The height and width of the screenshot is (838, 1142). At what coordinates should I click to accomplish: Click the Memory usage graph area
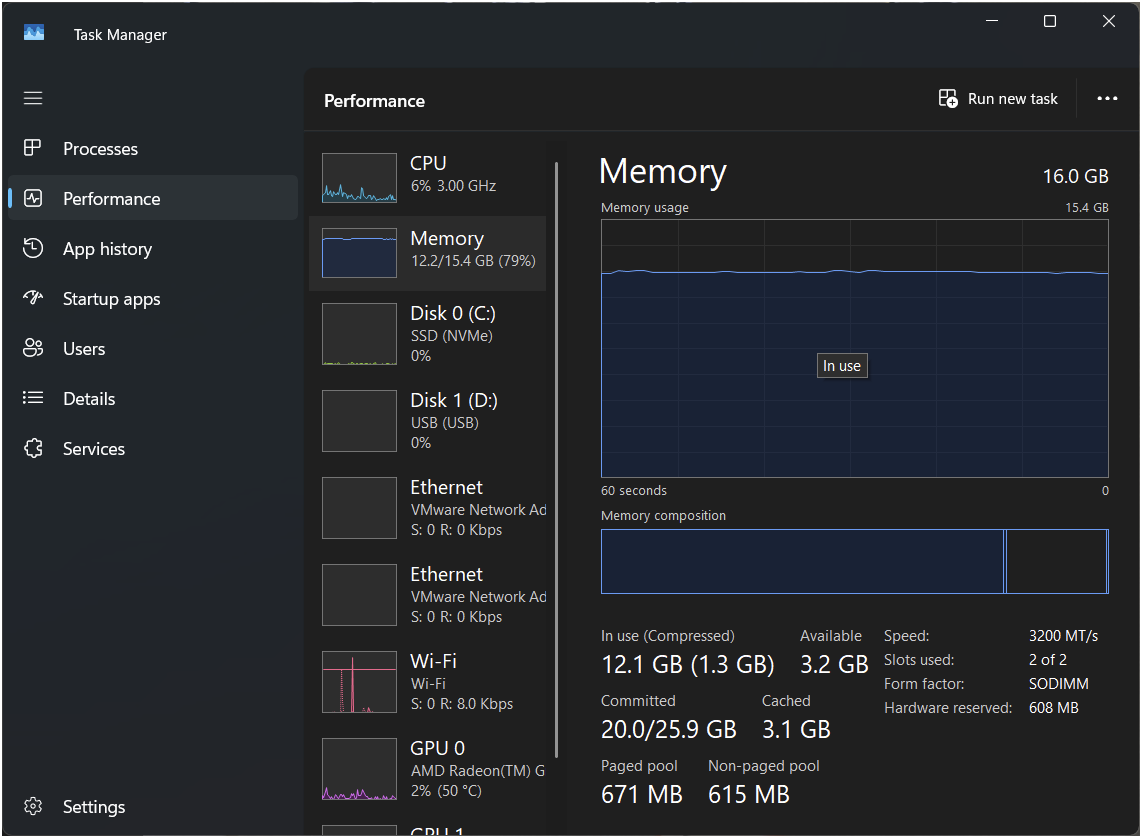pos(854,349)
